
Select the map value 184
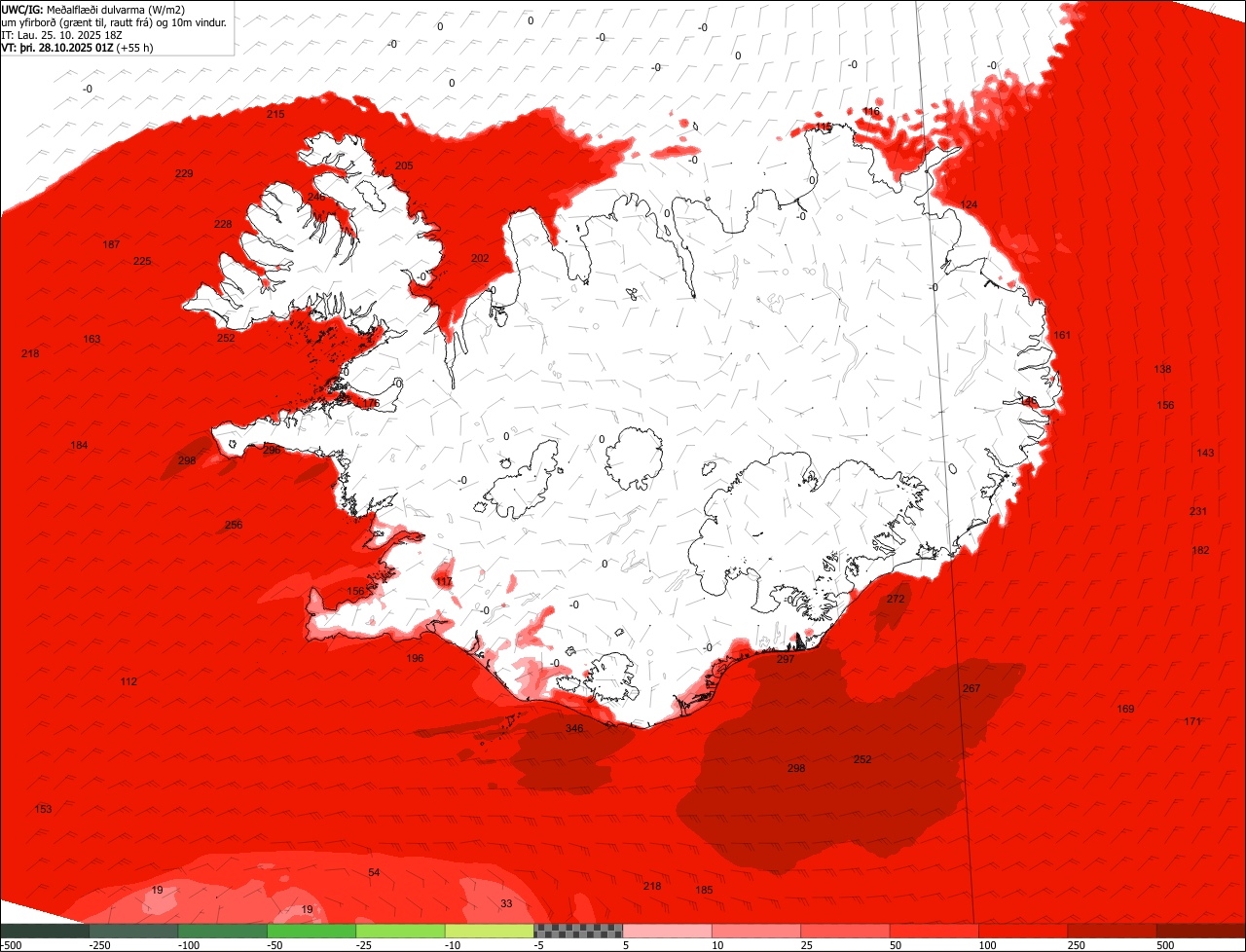pos(79,445)
